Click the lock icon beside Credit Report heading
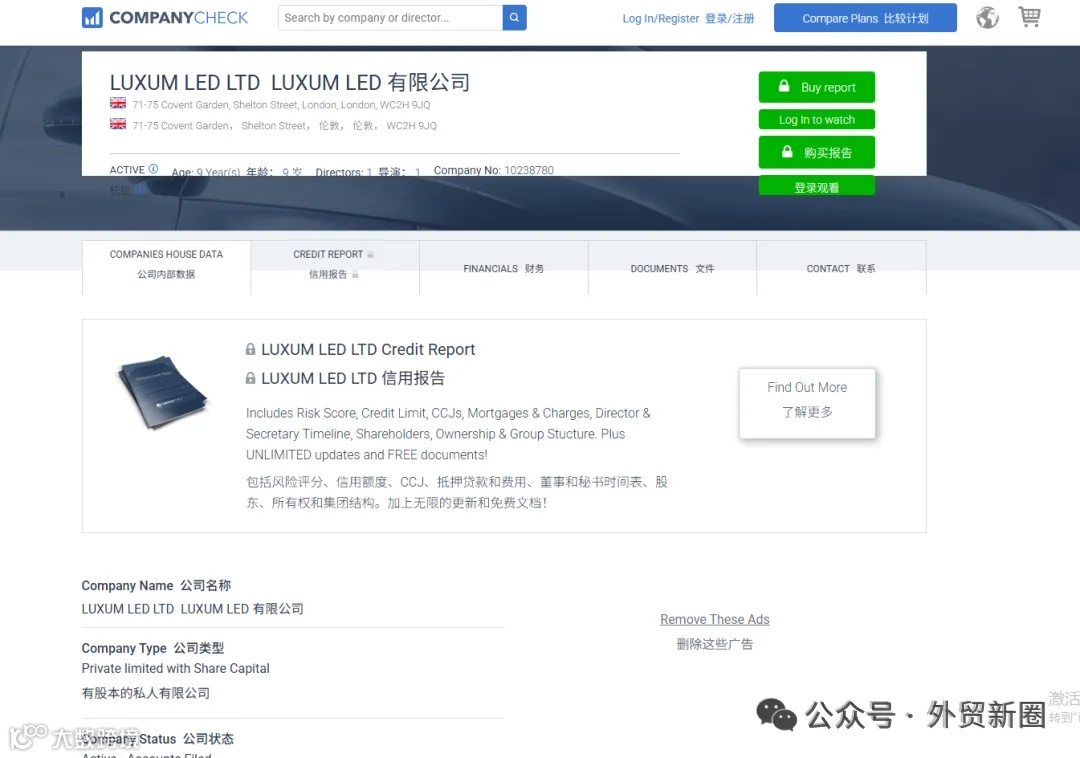Viewport: 1080px width, 758px height. coord(251,350)
